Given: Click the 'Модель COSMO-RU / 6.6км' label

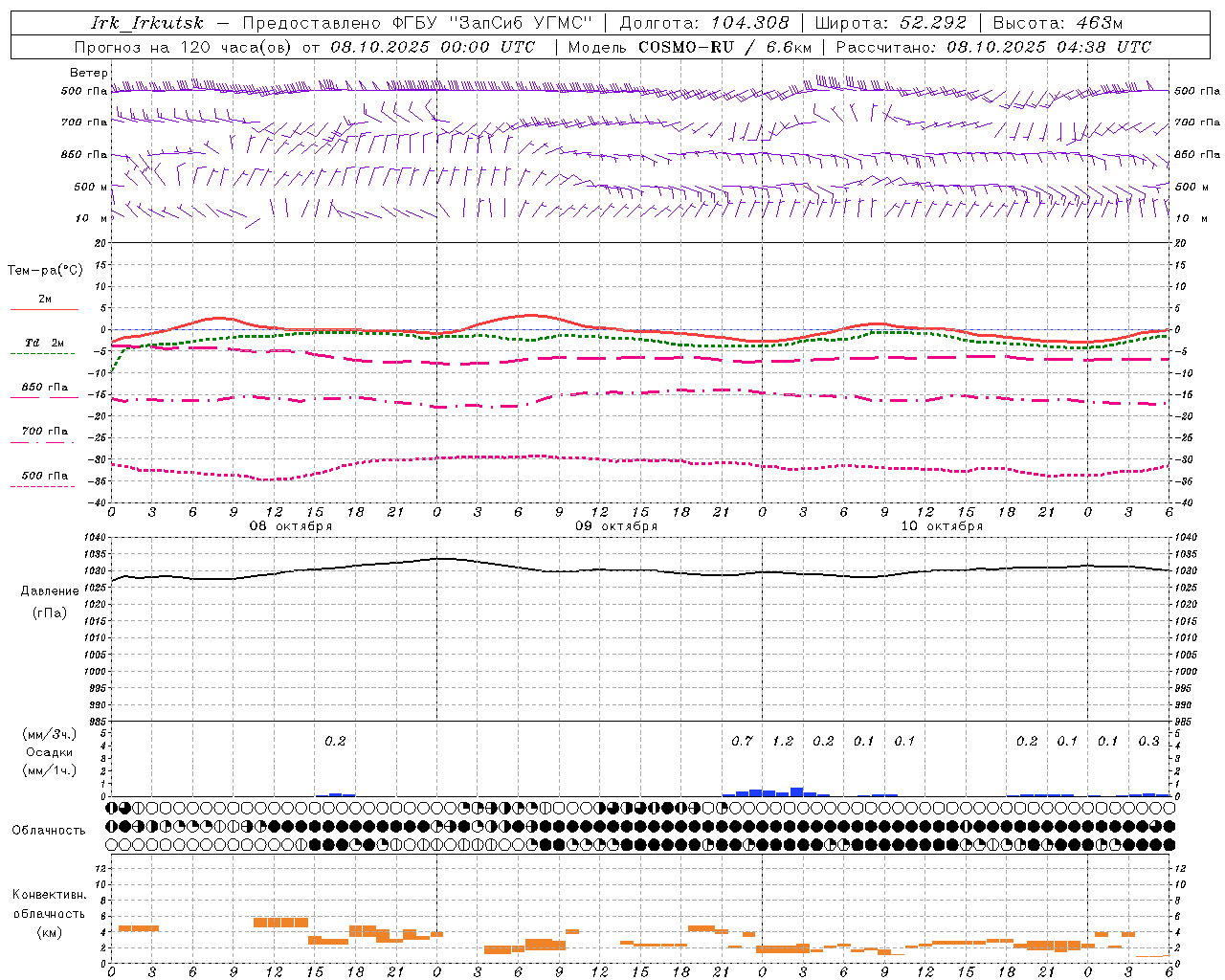Looking at the screenshot, I should point(690,47).
